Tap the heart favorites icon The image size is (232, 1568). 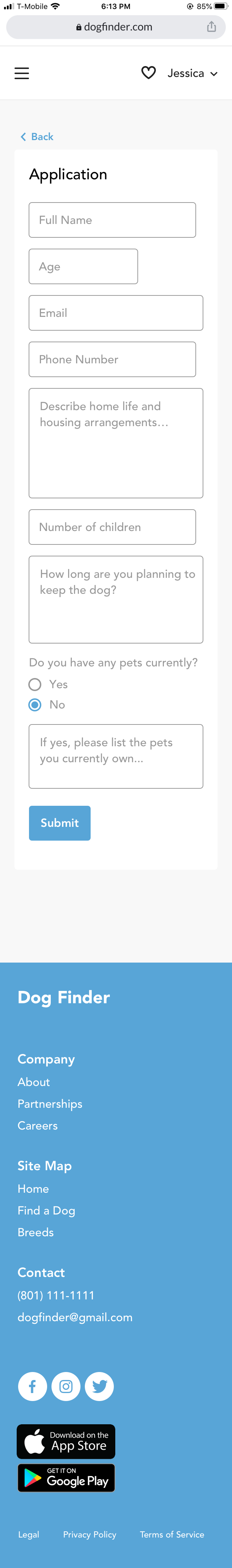[x=148, y=73]
